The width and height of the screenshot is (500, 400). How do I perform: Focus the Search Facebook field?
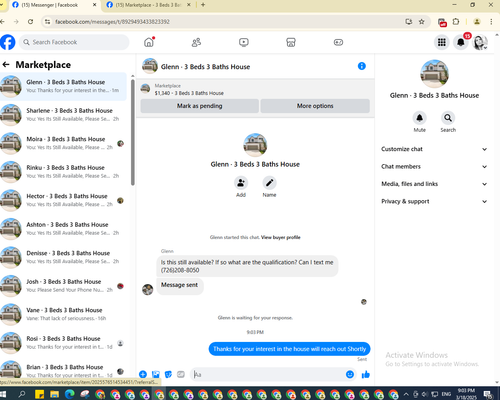(x=74, y=42)
